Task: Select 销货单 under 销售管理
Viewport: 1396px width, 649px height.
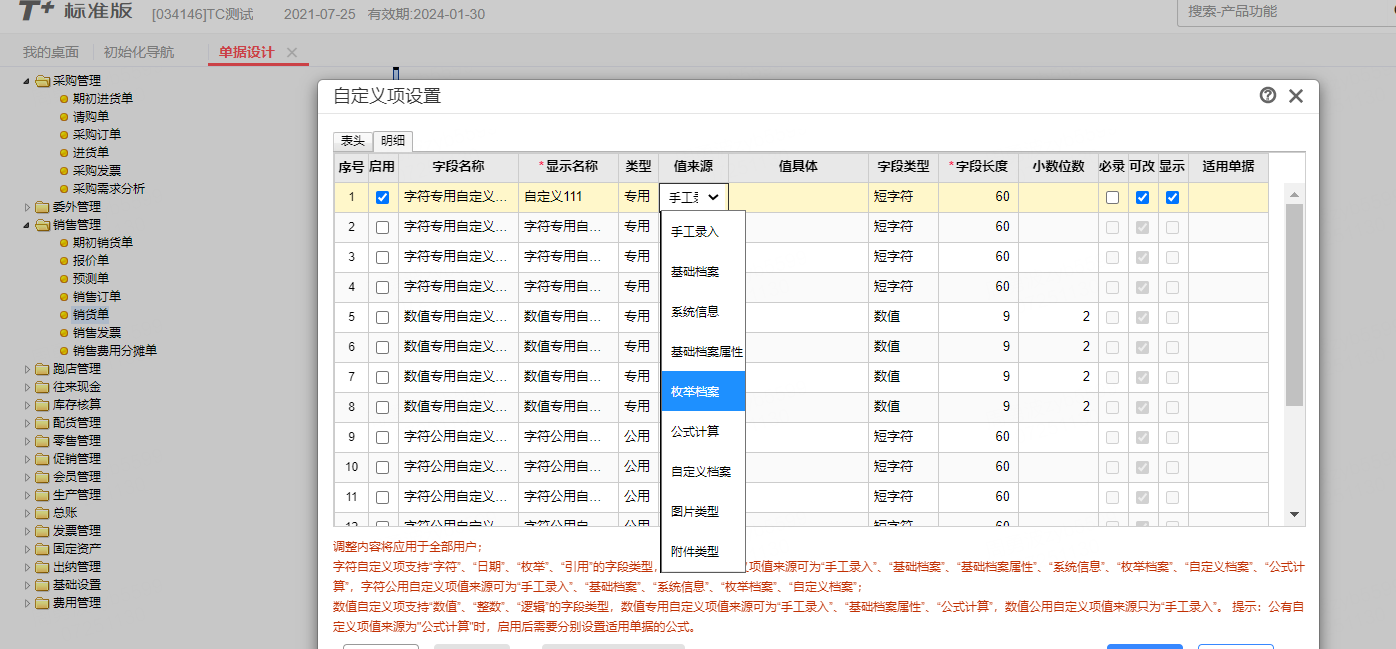Action: point(91,315)
